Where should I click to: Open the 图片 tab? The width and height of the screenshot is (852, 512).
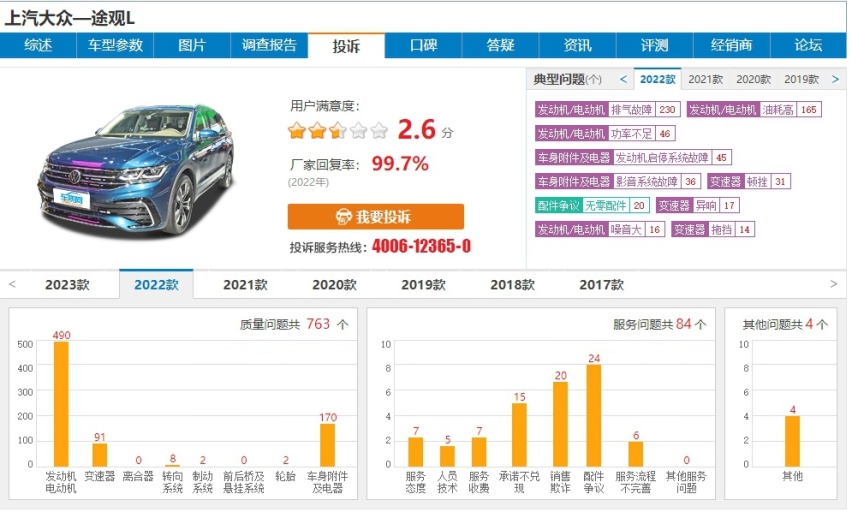(x=192, y=45)
